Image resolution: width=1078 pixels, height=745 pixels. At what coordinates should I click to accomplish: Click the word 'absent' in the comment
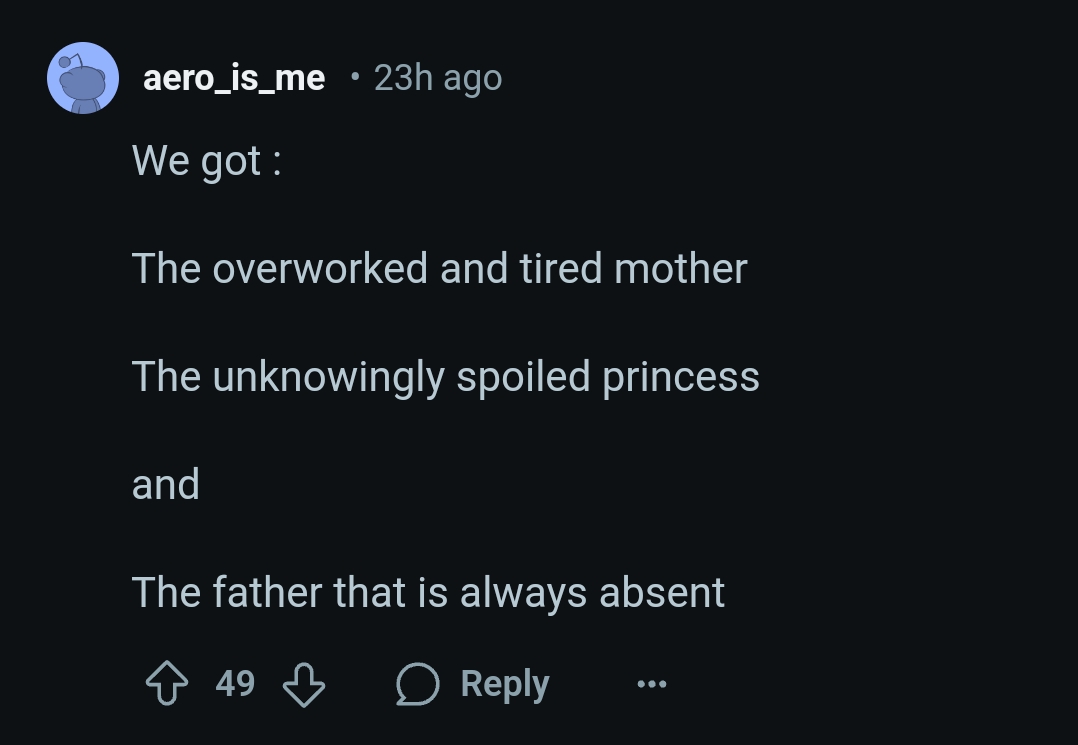click(662, 592)
